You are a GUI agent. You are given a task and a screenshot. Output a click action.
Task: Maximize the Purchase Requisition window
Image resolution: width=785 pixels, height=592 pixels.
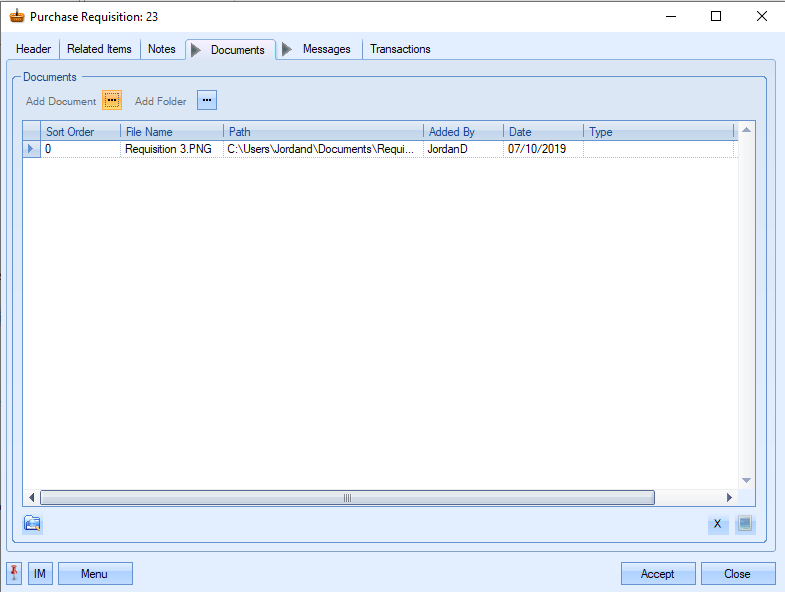716,16
